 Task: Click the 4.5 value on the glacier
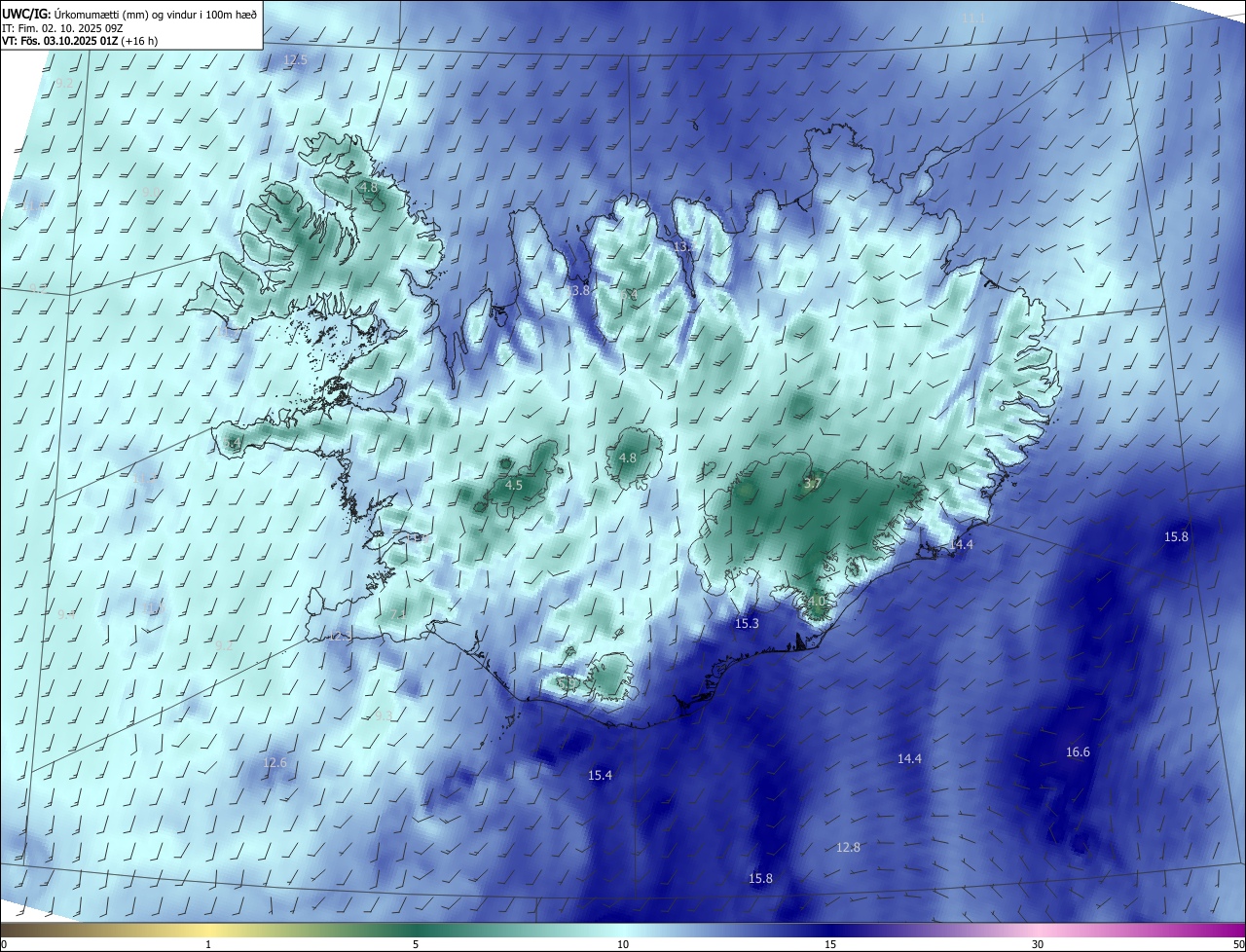(514, 485)
